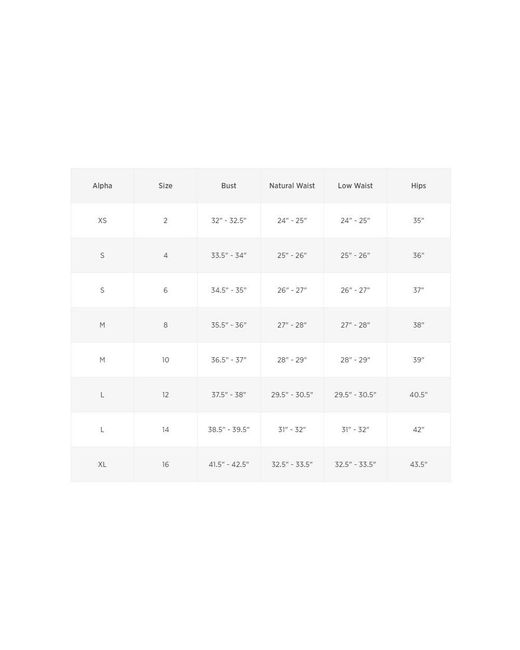Click the size 16 cell
The width and height of the screenshot is (520, 650).
click(165, 464)
